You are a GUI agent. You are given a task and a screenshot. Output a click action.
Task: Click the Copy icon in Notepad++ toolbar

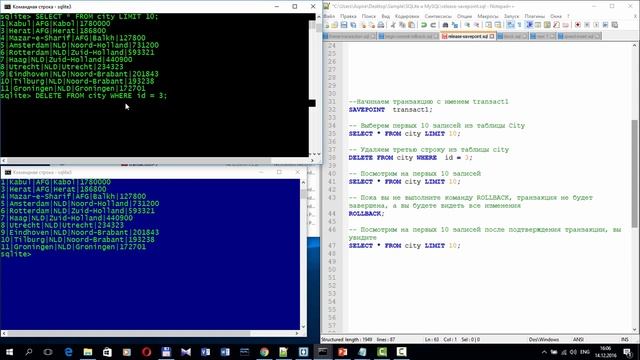pos(403,25)
